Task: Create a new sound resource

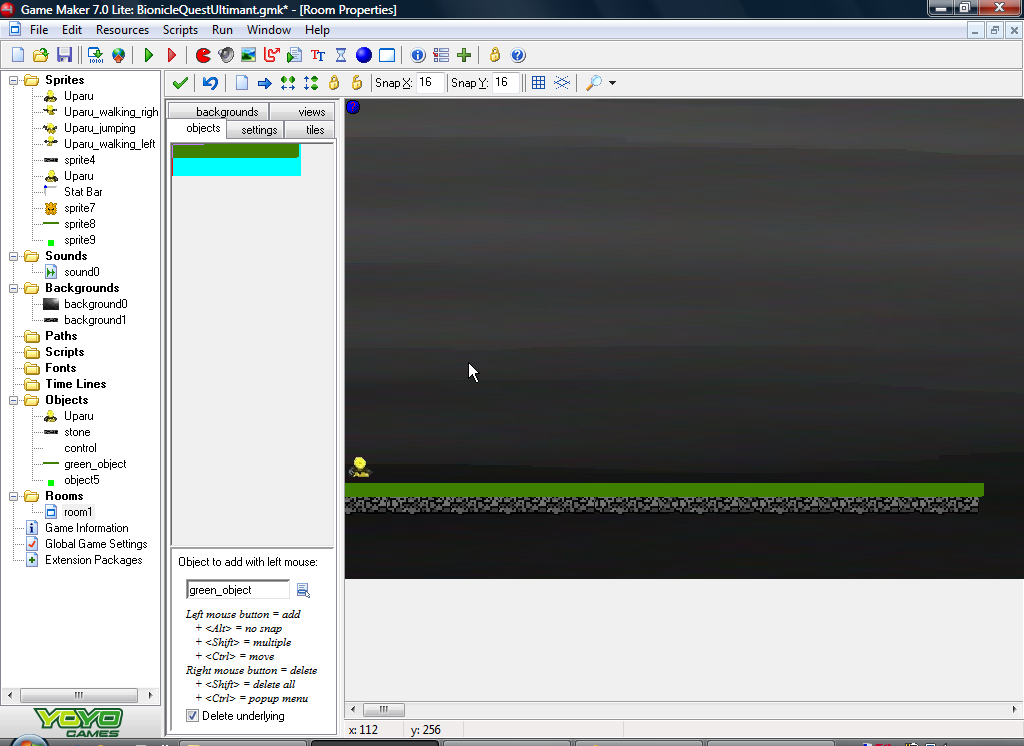Action: [x=228, y=55]
